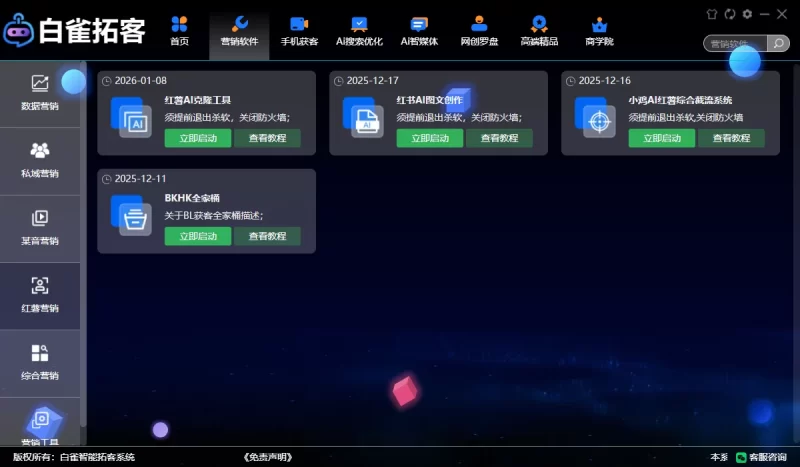
Task: Click the 红书AI图文创作 title
Action: (x=430, y=100)
